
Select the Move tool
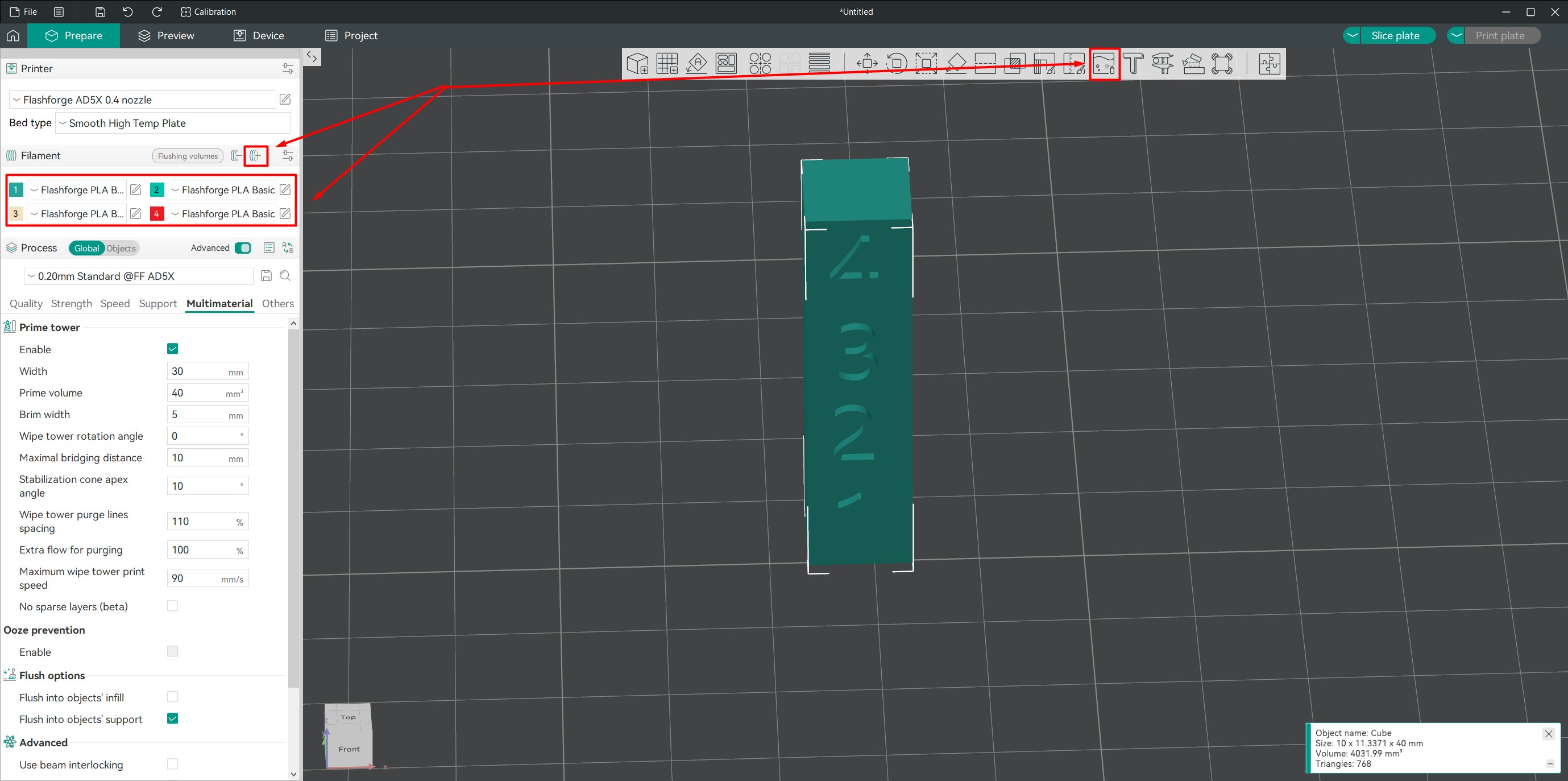pyautogui.click(x=867, y=63)
